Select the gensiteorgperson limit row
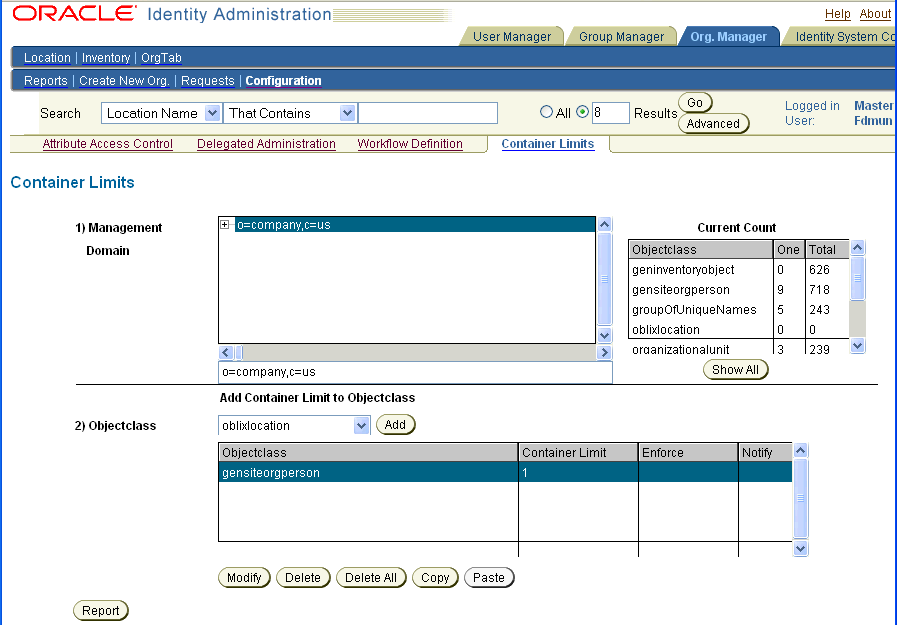897x625 pixels. [x=505, y=472]
